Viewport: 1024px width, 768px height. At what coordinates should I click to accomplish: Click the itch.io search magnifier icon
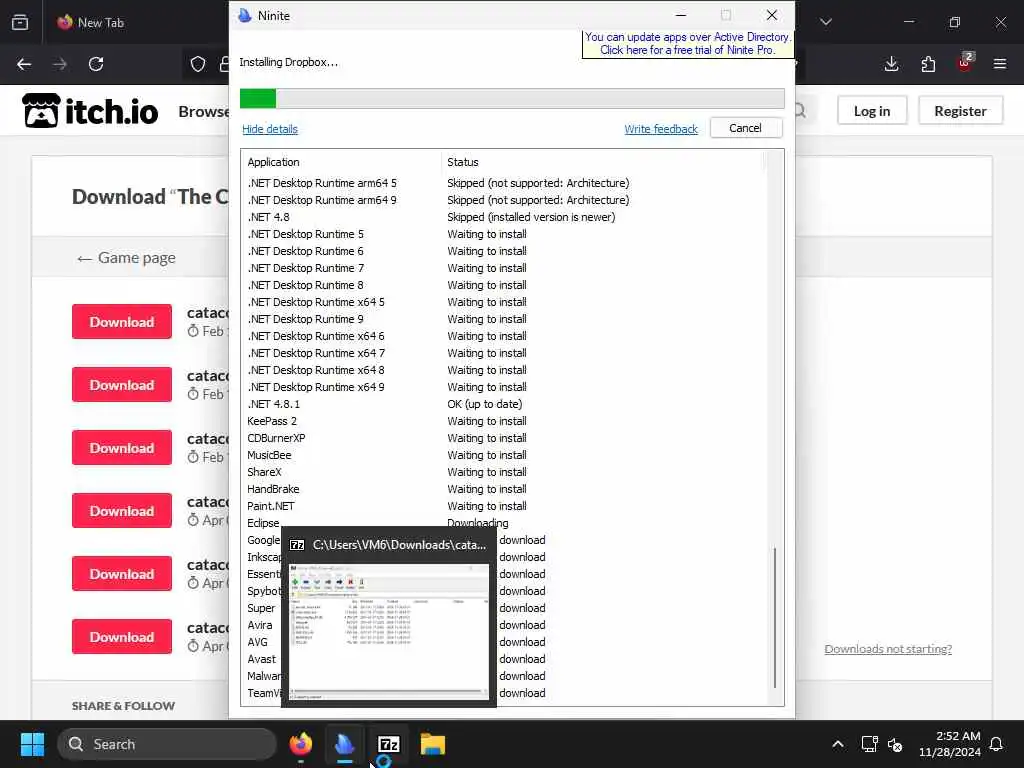(800, 111)
